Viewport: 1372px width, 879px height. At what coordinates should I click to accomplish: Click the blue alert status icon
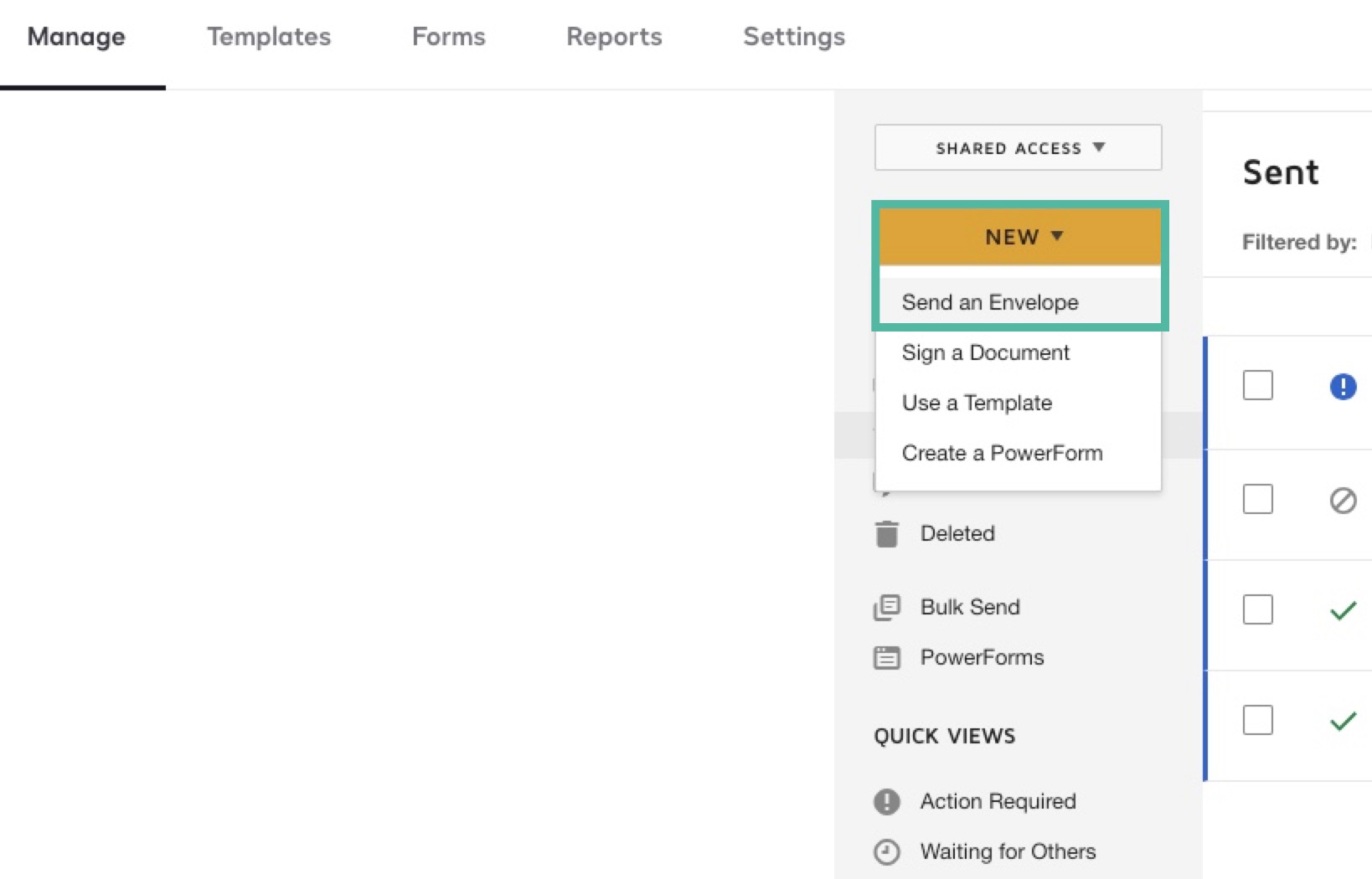point(1343,386)
